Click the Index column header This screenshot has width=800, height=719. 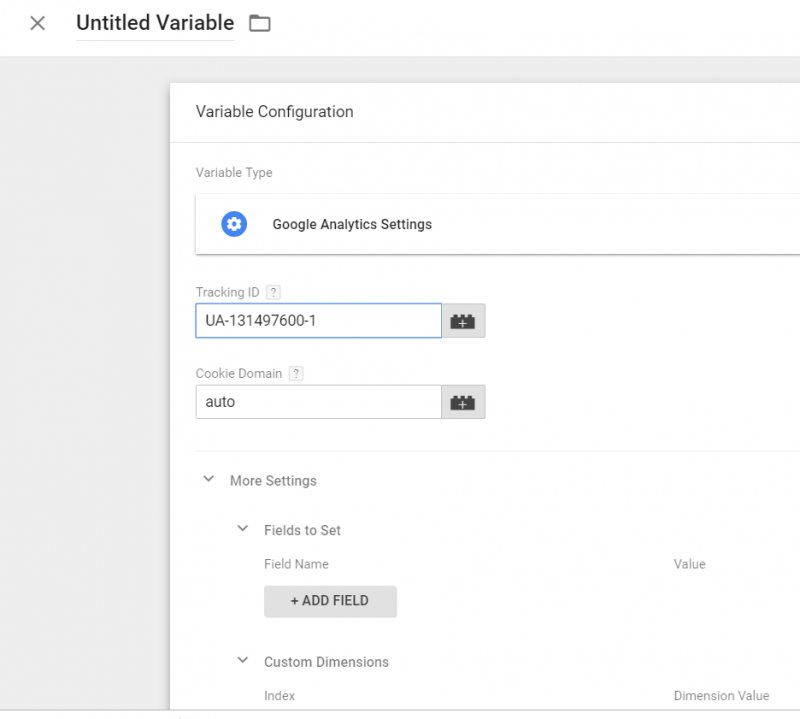click(280, 696)
